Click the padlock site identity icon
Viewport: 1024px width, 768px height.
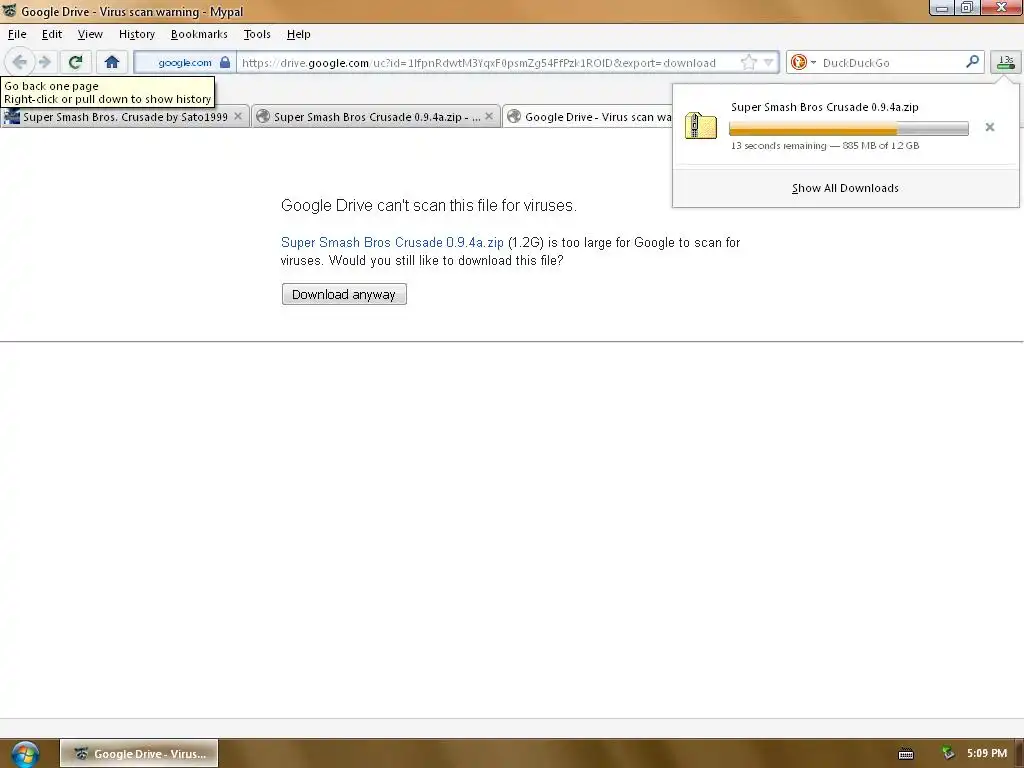point(225,62)
